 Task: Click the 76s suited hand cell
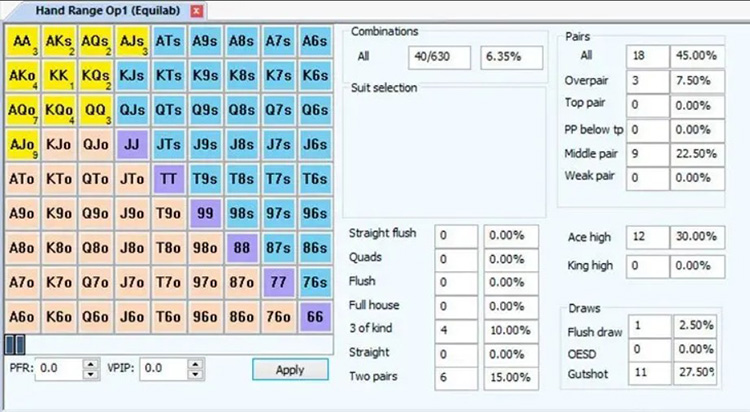pos(315,282)
